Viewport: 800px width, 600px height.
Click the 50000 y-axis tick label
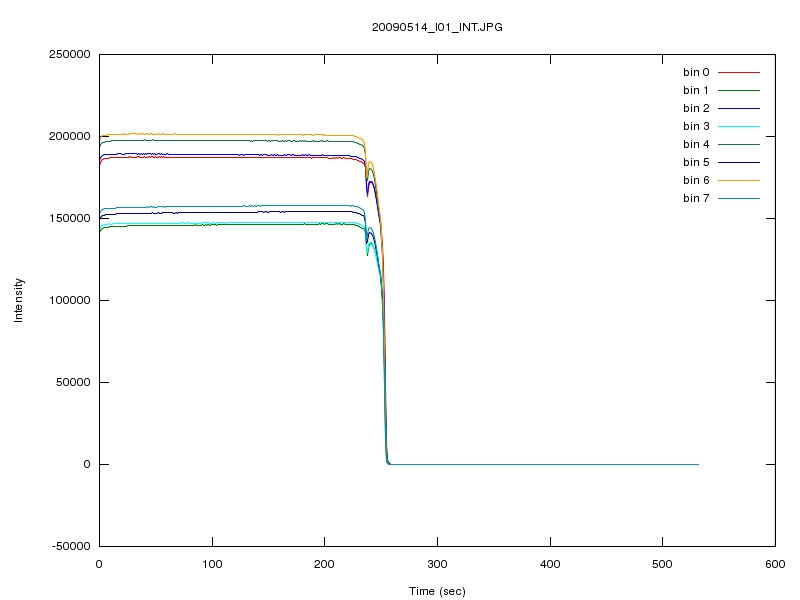pos(73,382)
